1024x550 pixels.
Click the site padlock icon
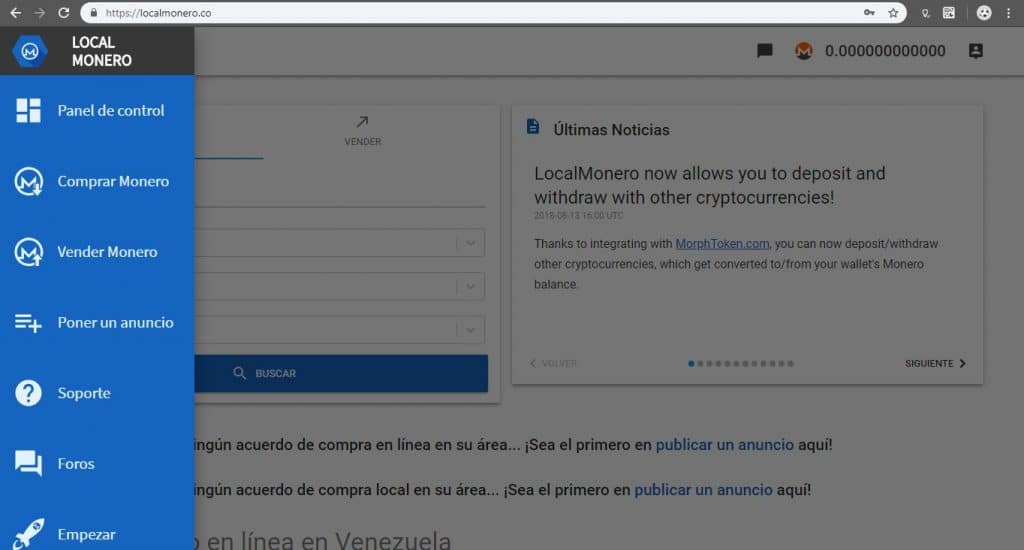click(93, 12)
